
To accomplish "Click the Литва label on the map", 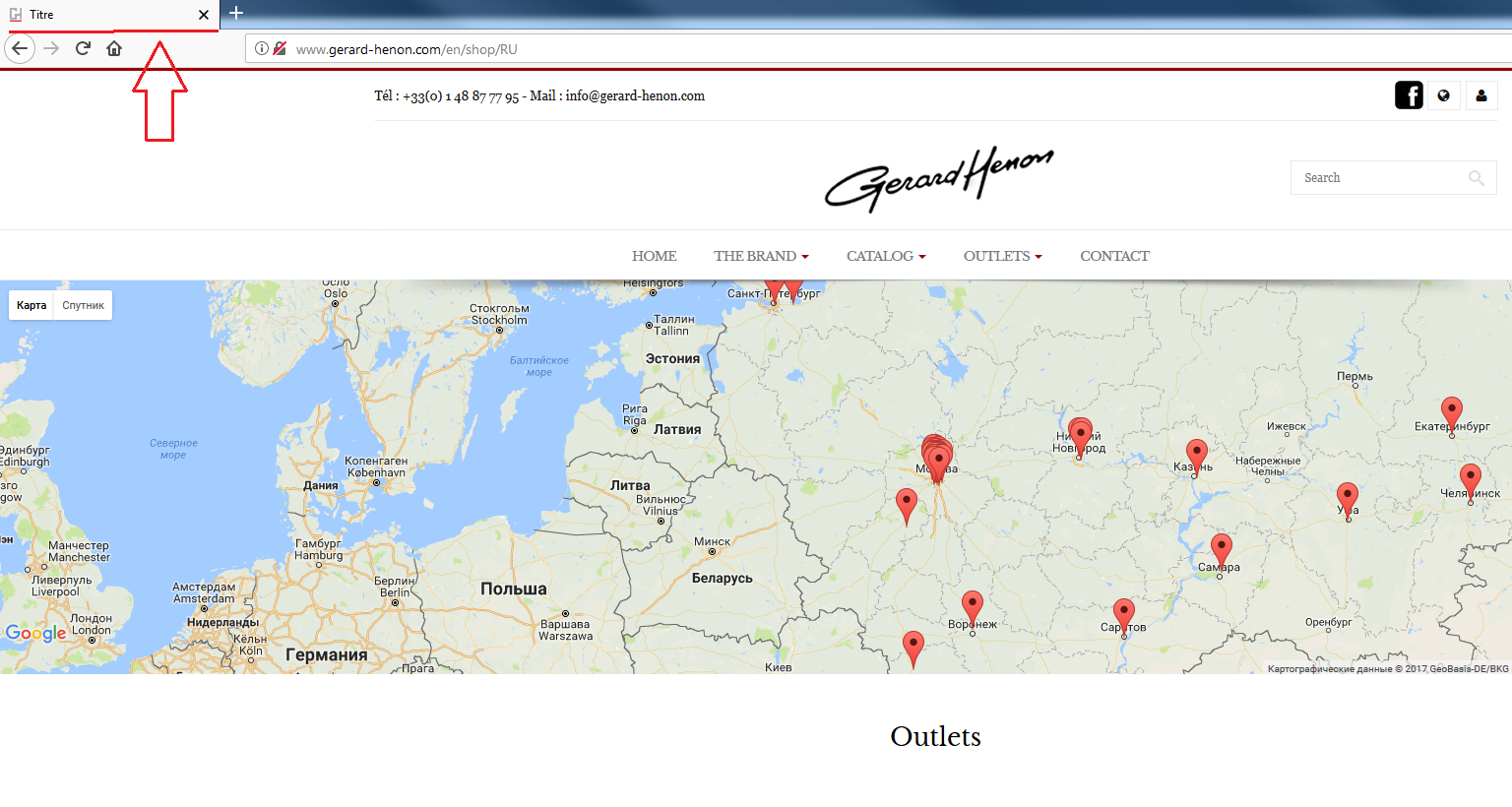I will click(x=630, y=486).
